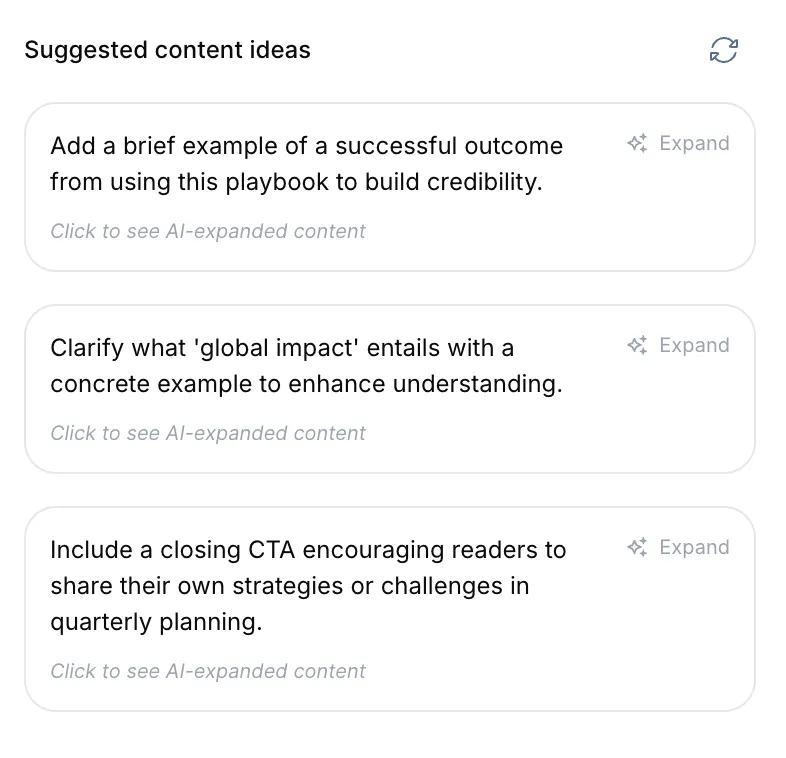Click AI-expanded content hint under 'global impact' suggestion

pyautogui.click(x=208, y=434)
